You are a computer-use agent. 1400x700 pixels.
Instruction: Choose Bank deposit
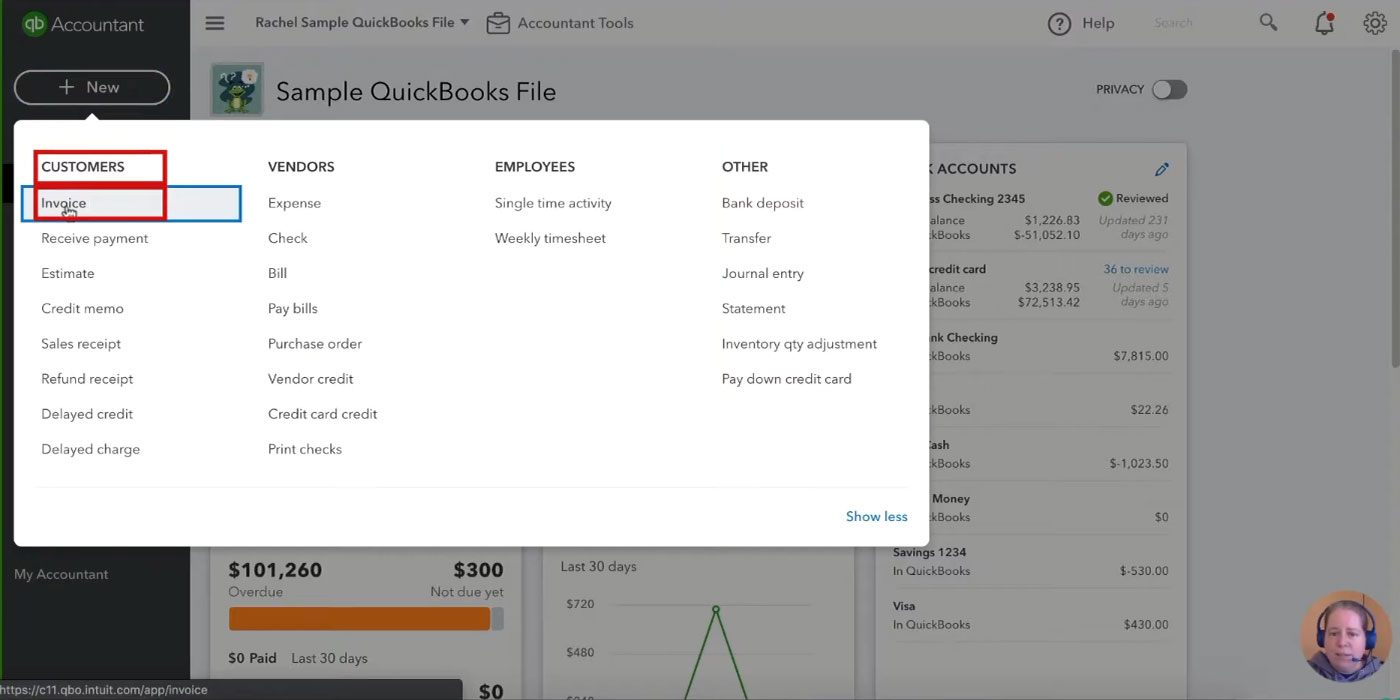click(x=763, y=203)
